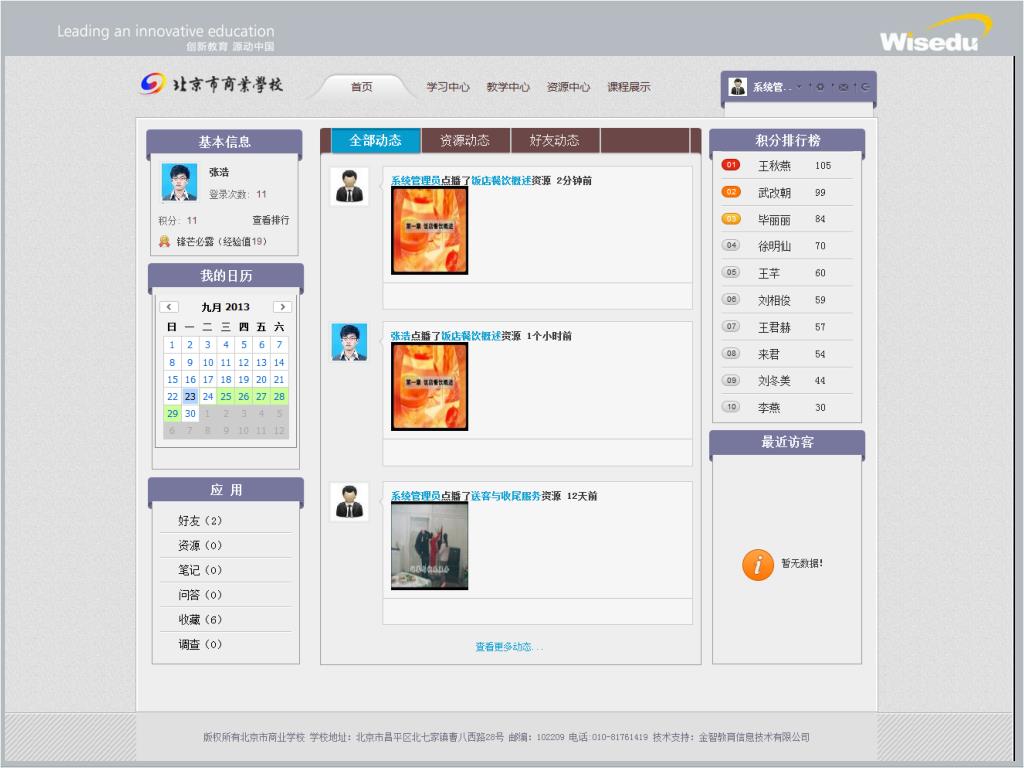Image resolution: width=1024 pixels, height=768 pixels.
Task: Open the orange resource thumbnail in 张浩's post
Action: pyautogui.click(x=430, y=387)
